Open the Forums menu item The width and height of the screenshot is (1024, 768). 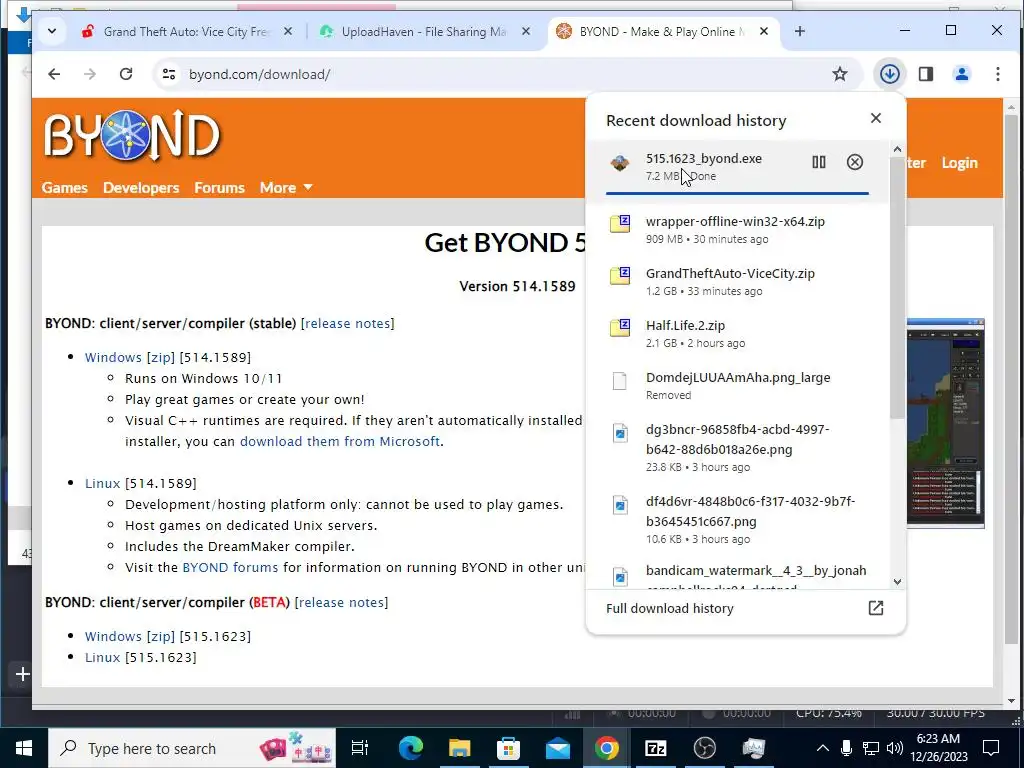pyautogui.click(x=219, y=188)
